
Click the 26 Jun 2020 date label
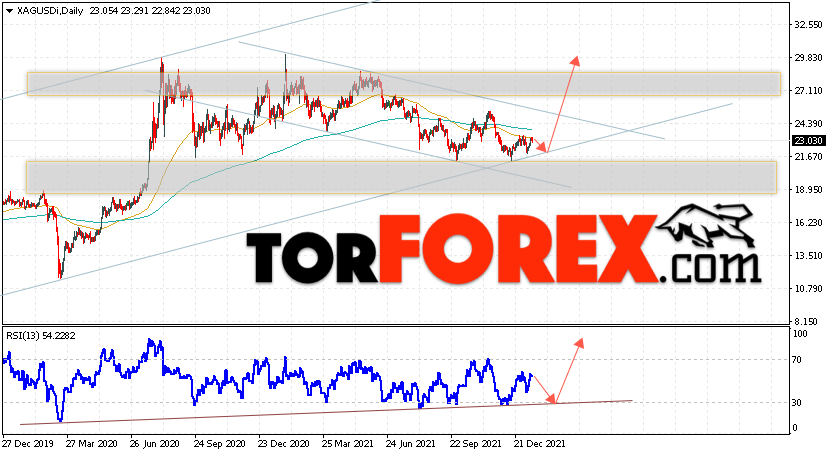[x=155, y=443]
